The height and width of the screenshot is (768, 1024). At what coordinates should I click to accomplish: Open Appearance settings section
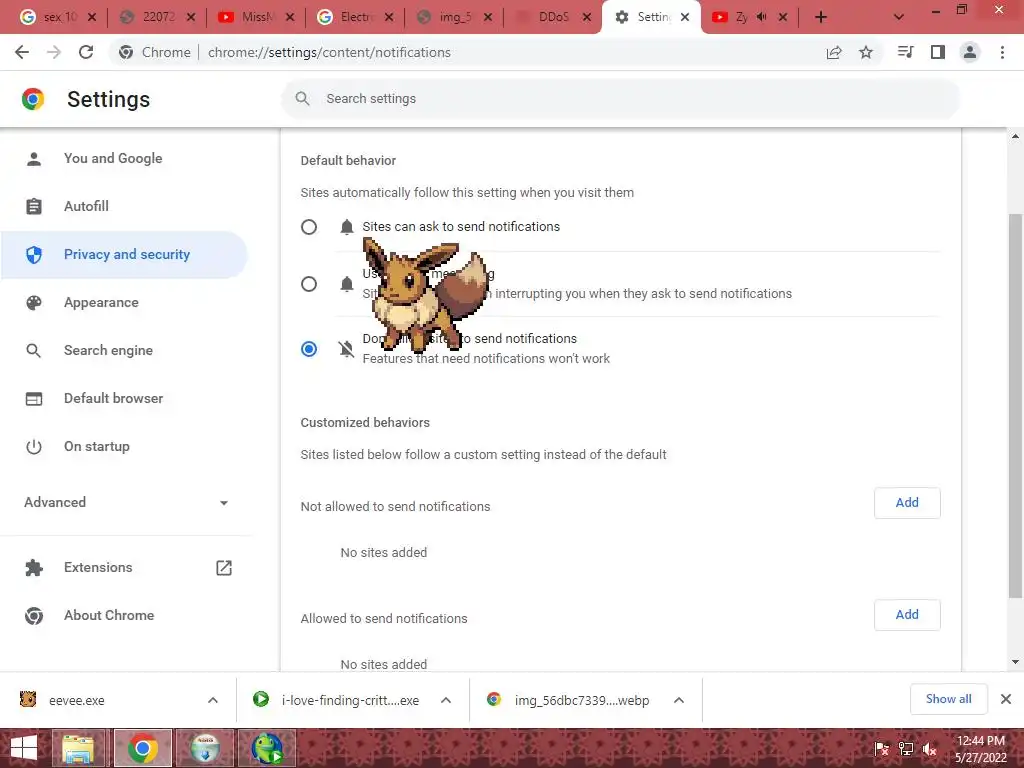(x=101, y=302)
